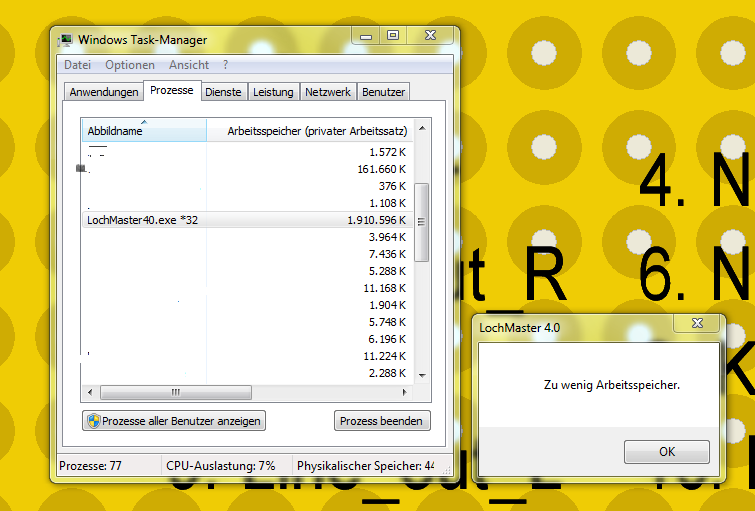Sort by Abbildname column header
This screenshot has width=755, height=511.
(144, 131)
